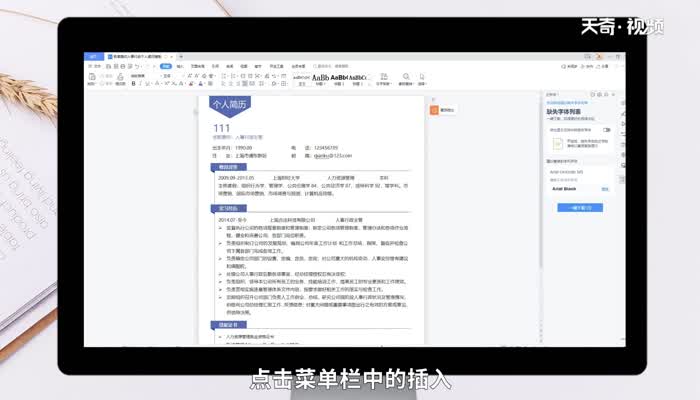Screen dimensions: 700x400
Task: Apply superscript formatting
Action: coord(167,83)
